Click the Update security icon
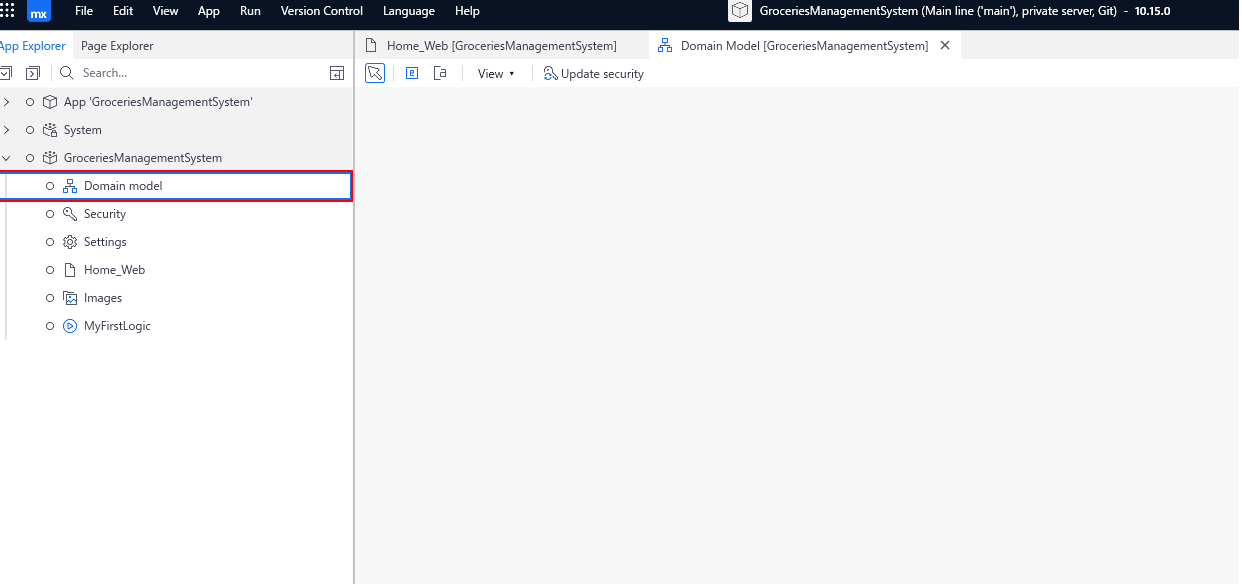Viewport: 1242px width, 586px height. [550, 73]
